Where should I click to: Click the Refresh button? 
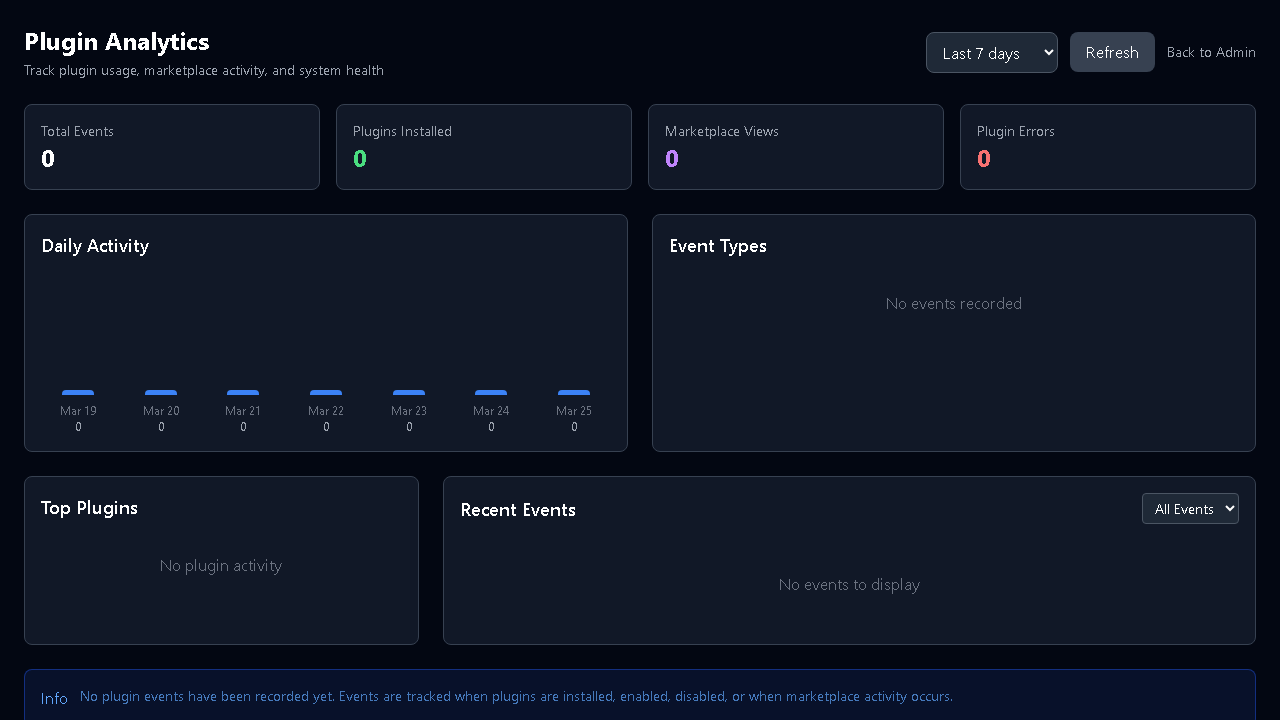(1112, 52)
